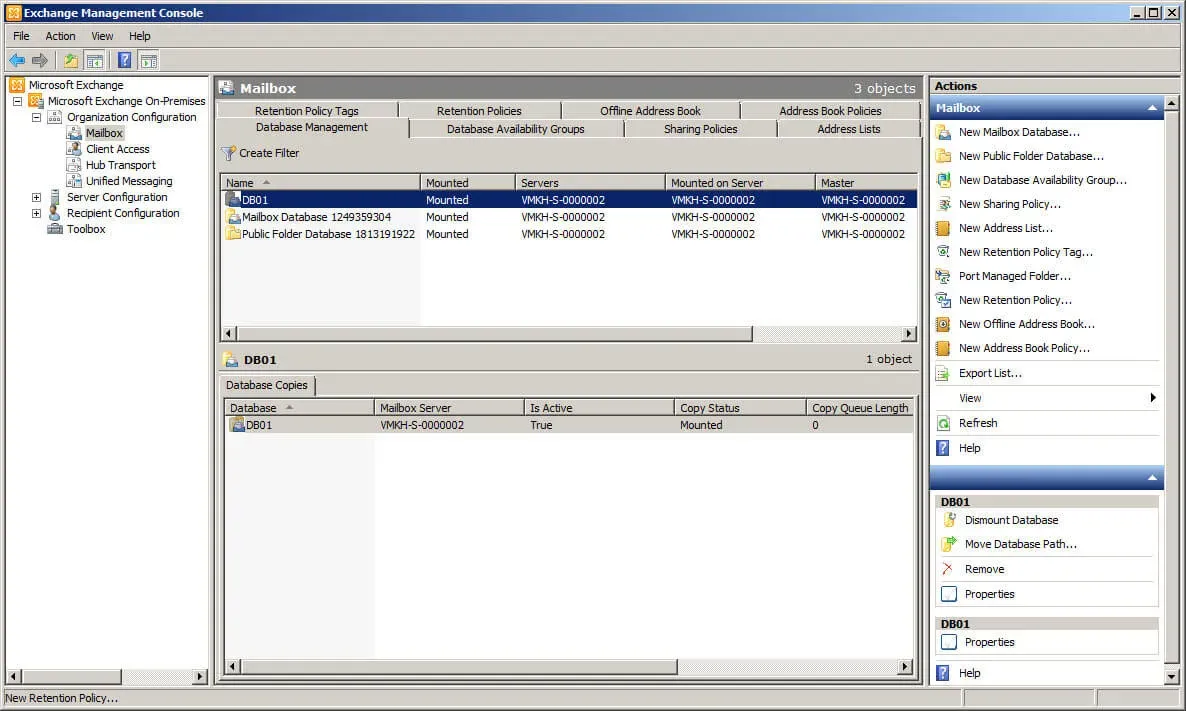1186x711 pixels.
Task: Click the bottom DB01 Properties action
Action: [989, 642]
